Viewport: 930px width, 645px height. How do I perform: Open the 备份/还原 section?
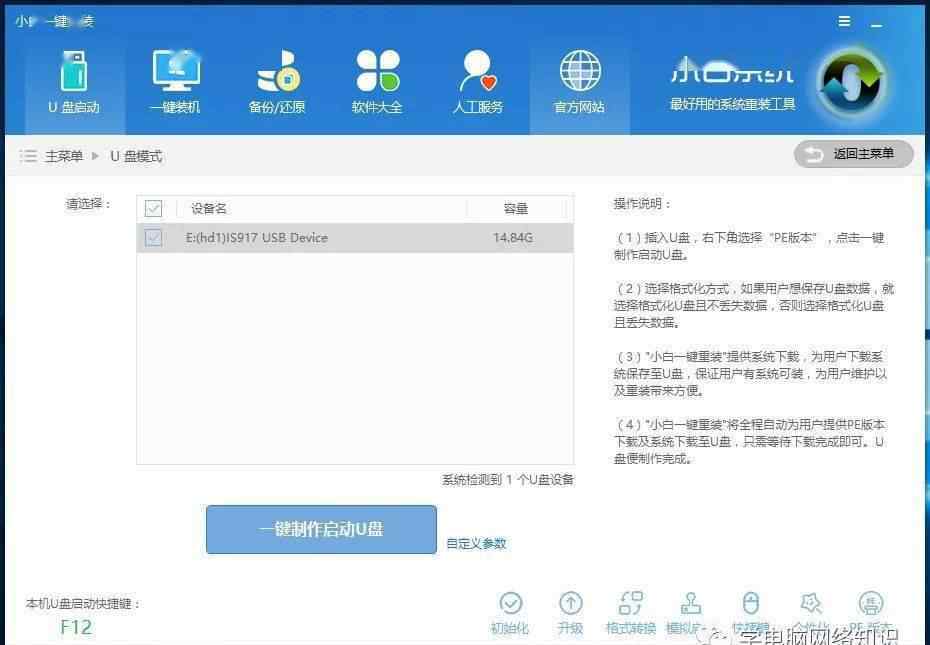(x=276, y=82)
